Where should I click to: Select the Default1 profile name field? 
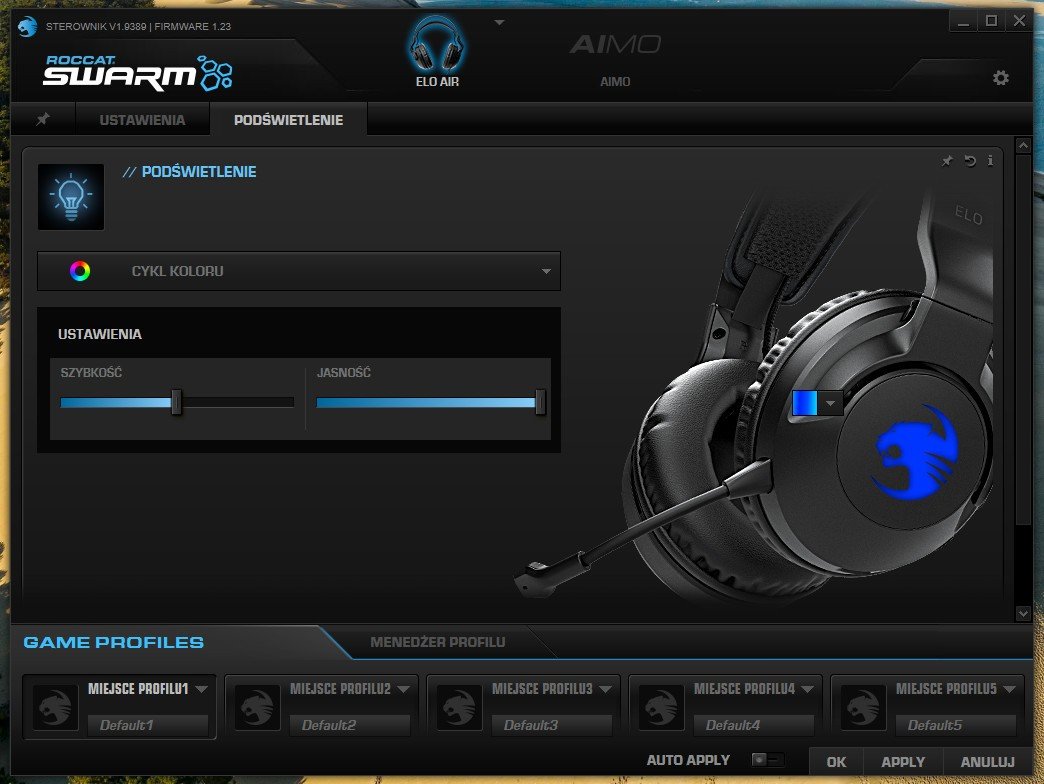(x=148, y=725)
